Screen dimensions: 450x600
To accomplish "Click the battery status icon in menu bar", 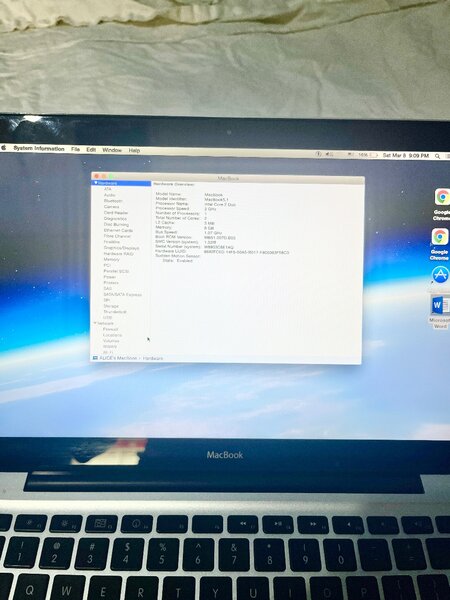I will [x=373, y=155].
